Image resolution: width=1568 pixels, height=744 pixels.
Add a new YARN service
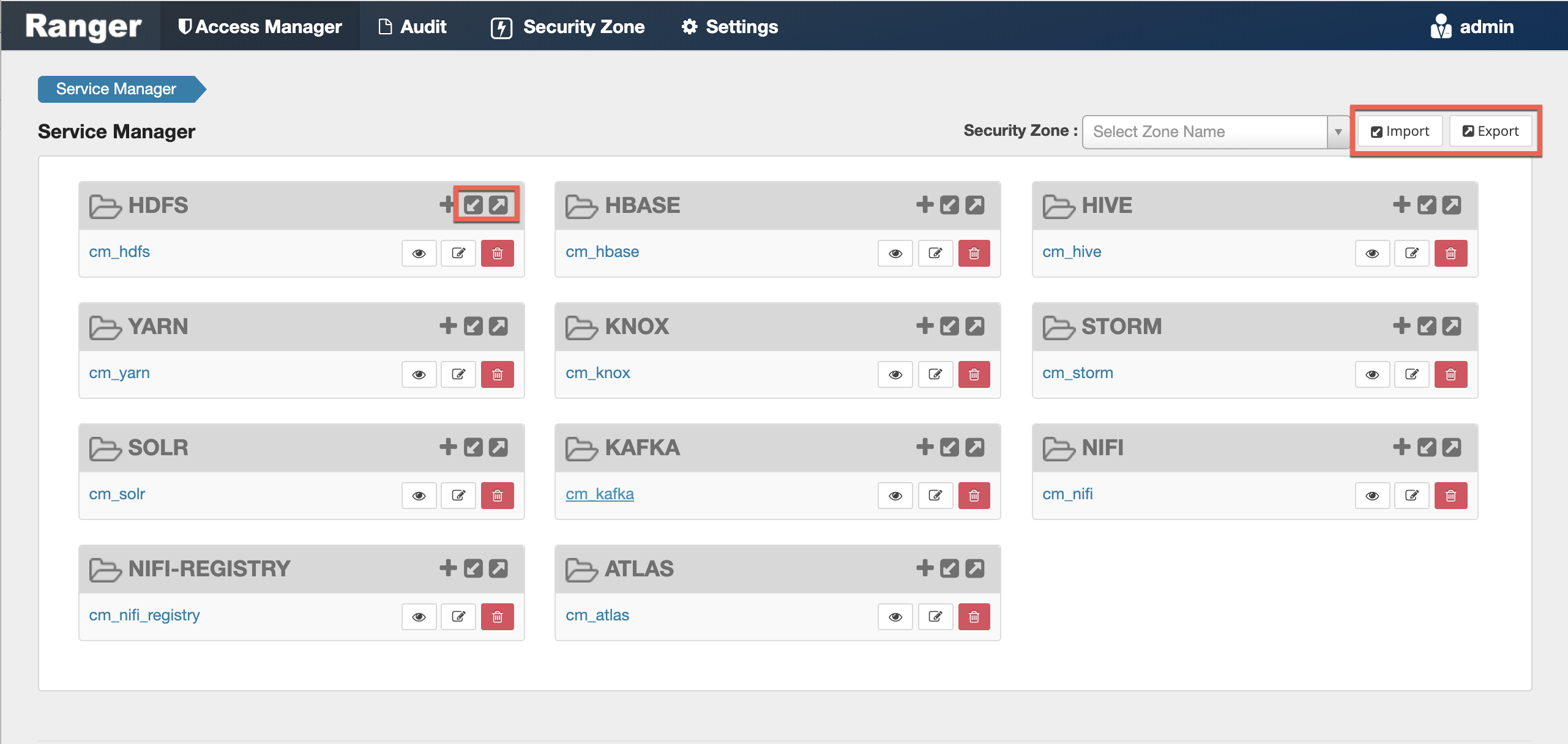448,325
